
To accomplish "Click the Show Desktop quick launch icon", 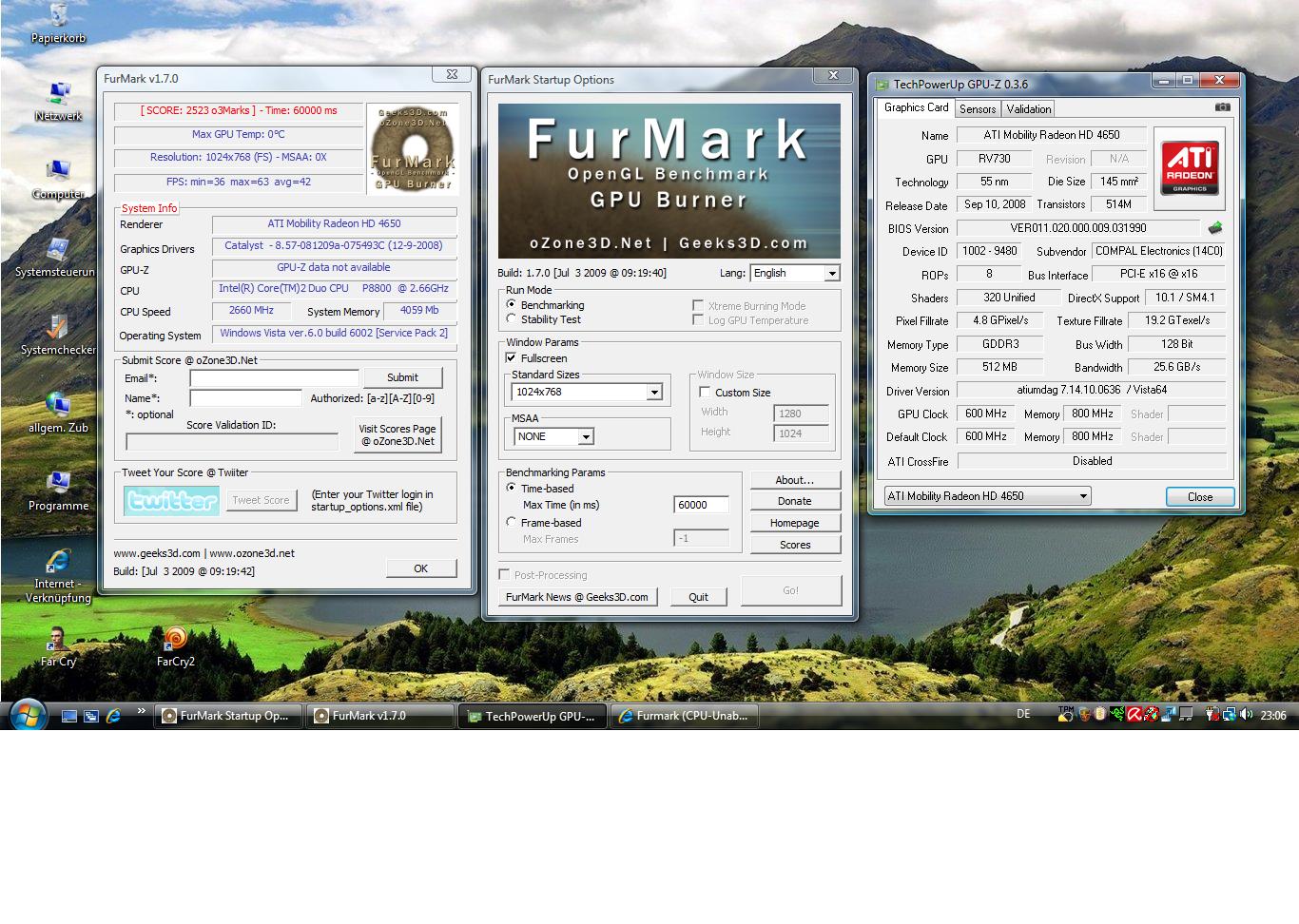I will point(69,716).
